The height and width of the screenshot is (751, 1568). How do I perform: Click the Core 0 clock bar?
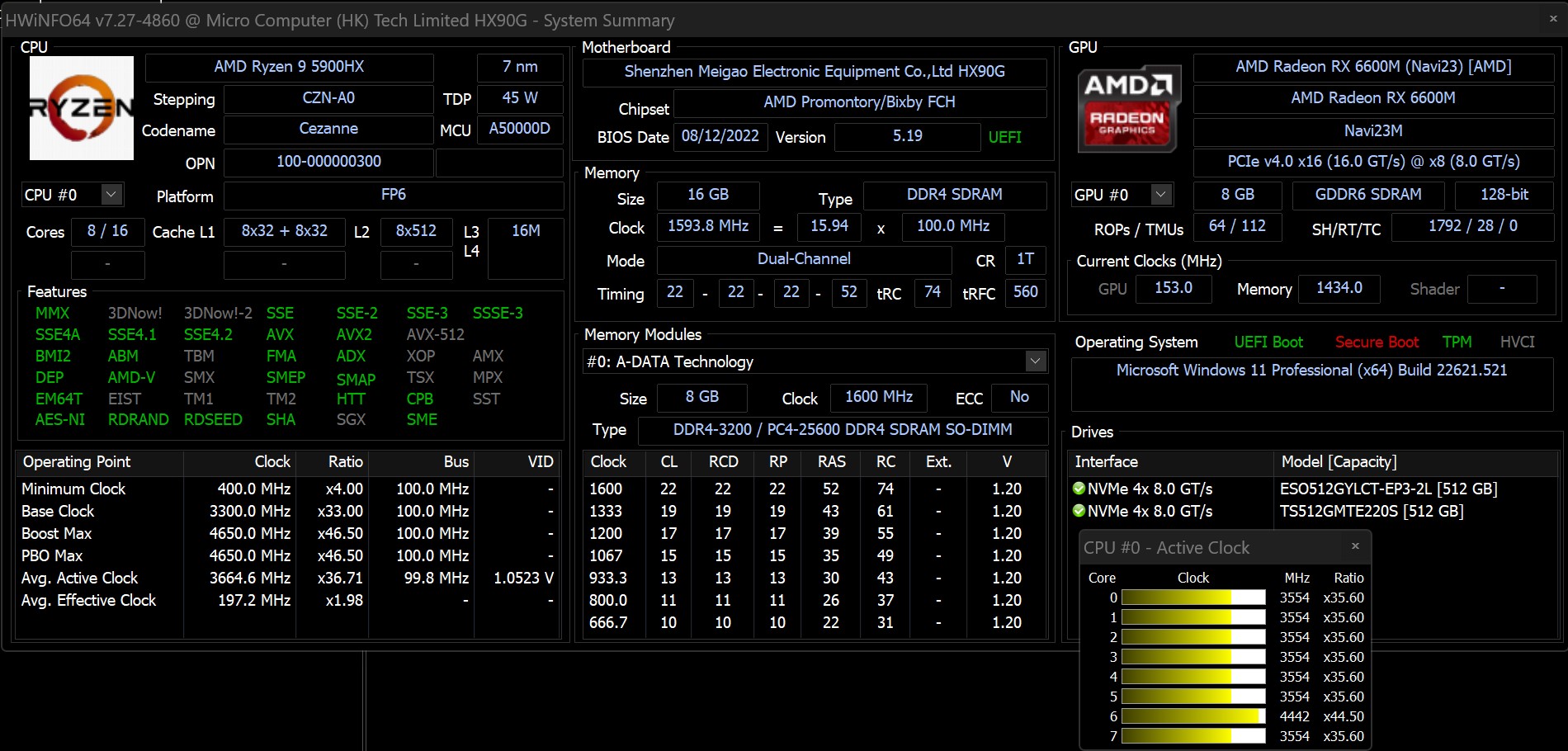point(1193,597)
